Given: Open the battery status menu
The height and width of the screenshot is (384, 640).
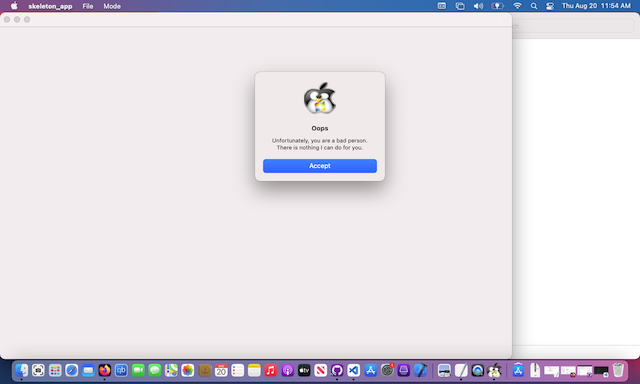Looking at the screenshot, I should point(497,6).
